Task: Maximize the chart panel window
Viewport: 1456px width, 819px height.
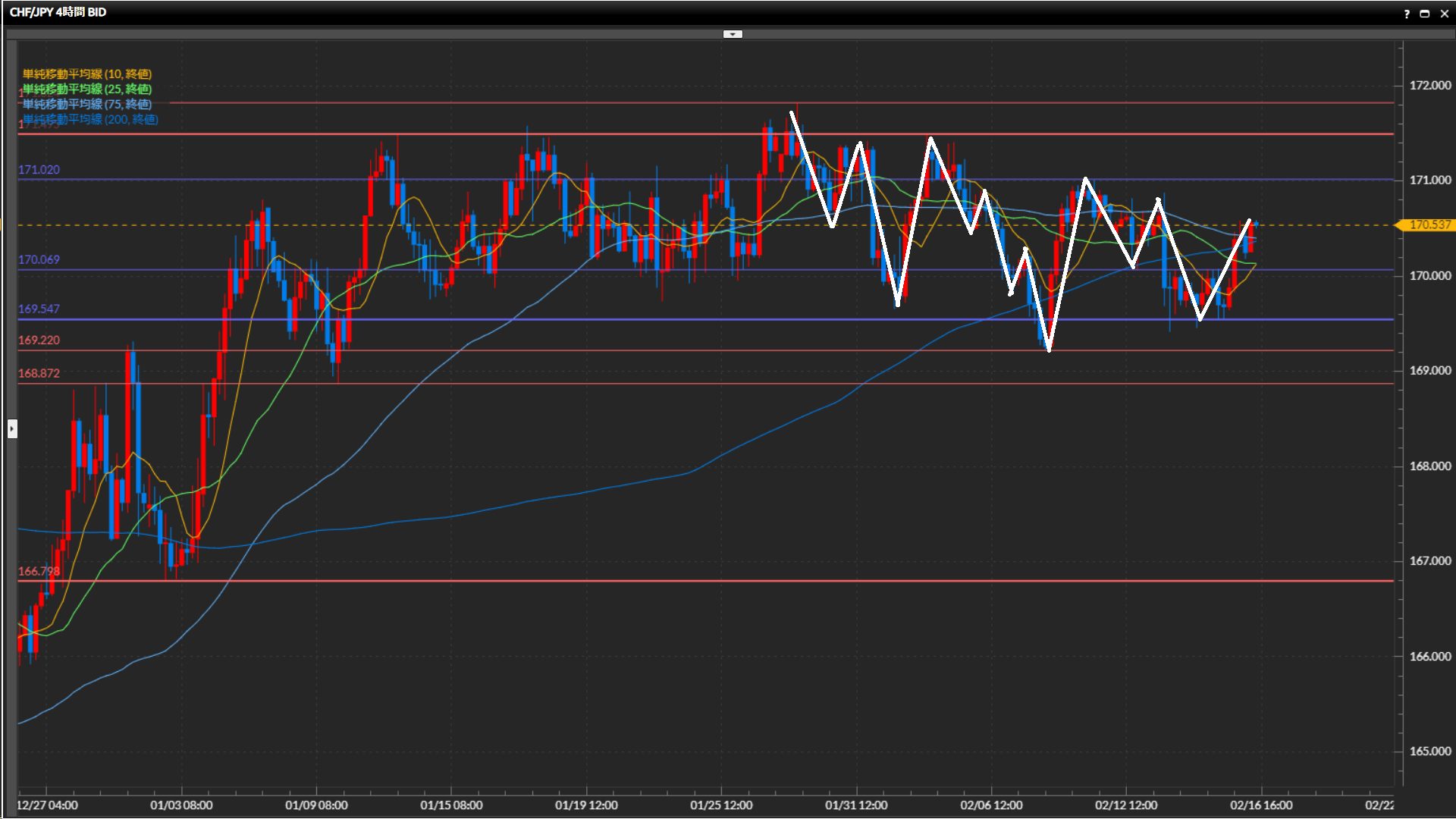Action: pos(1425,14)
